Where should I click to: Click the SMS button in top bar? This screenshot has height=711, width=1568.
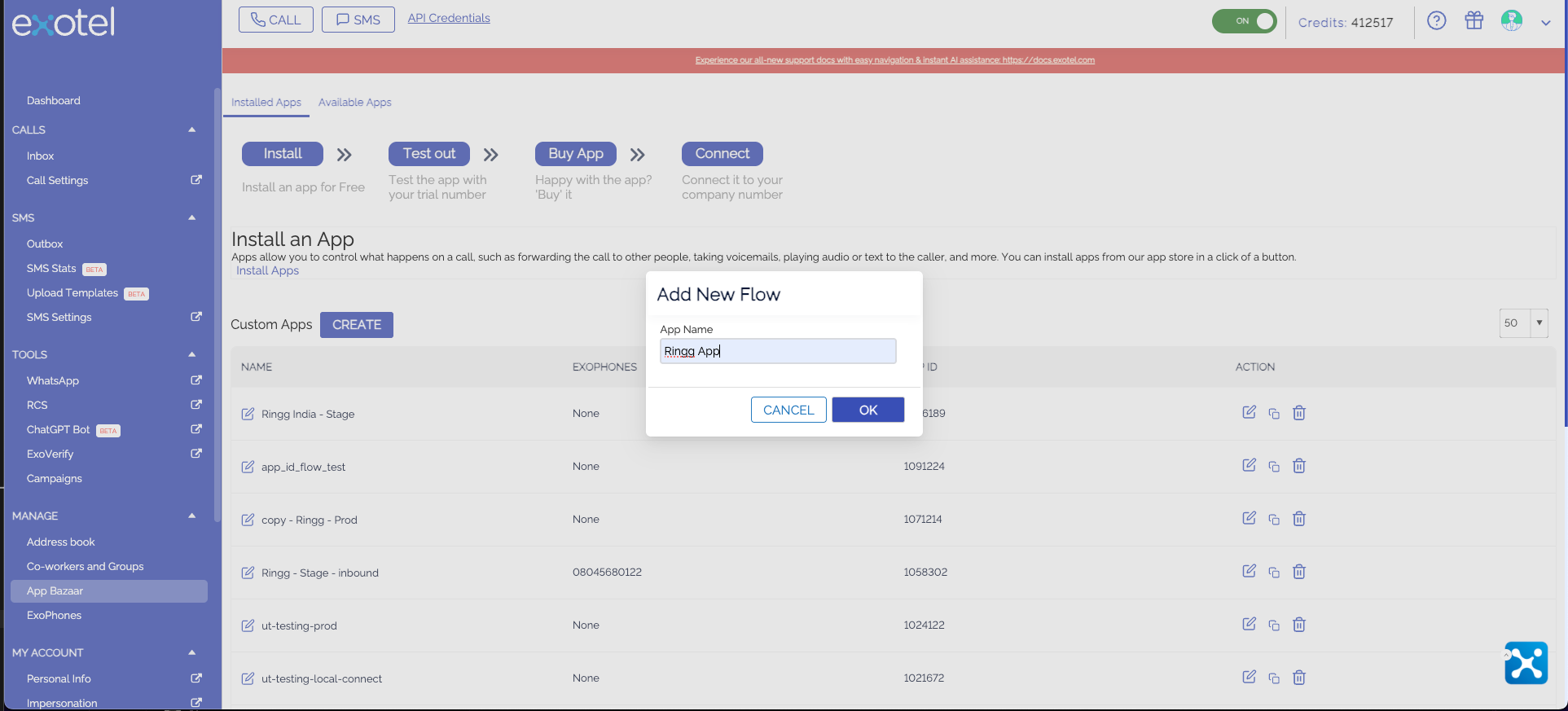pos(358,20)
